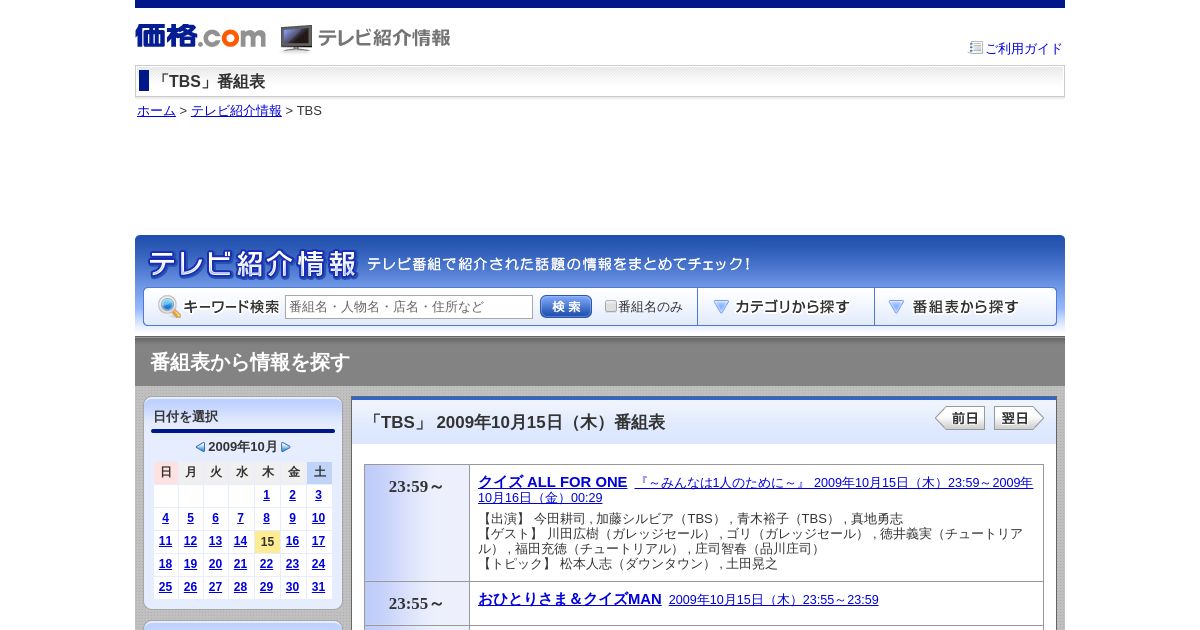The image size is (1200, 630).
Task: Click the 23:55～23:59 airtime link
Action: pyautogui.click(x=773, y=600)
